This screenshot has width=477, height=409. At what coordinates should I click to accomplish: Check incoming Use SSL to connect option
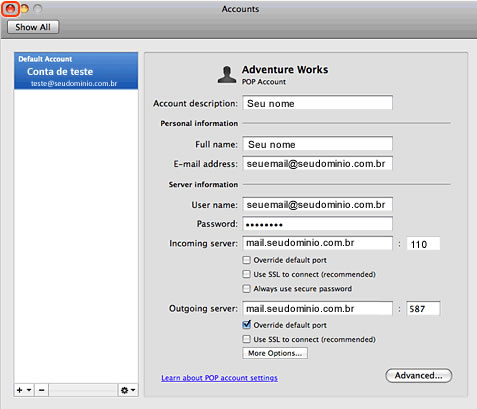pyautogui.click(x=246, y=274)
